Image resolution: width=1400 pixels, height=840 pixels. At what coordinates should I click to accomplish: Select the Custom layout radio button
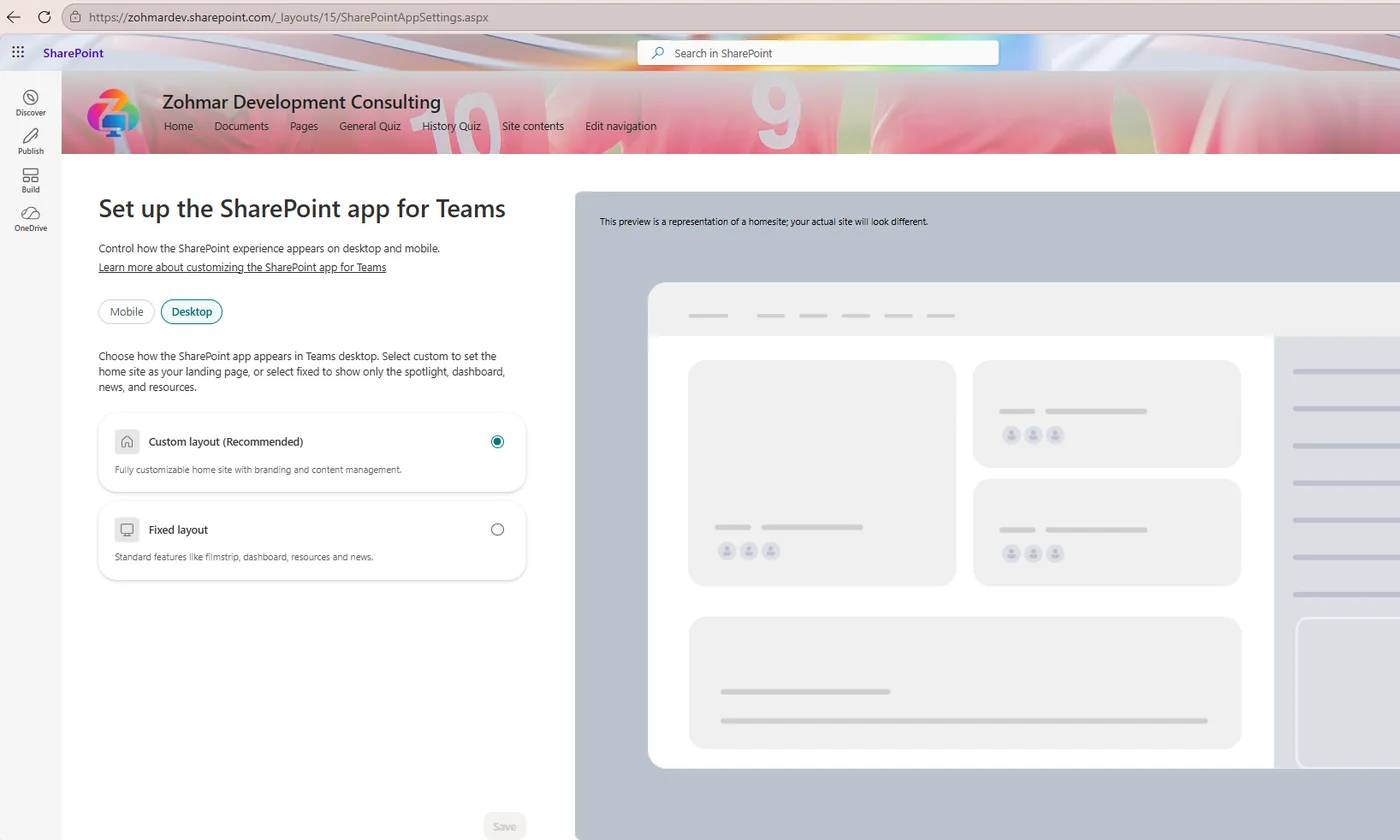[x=497, y=441]
